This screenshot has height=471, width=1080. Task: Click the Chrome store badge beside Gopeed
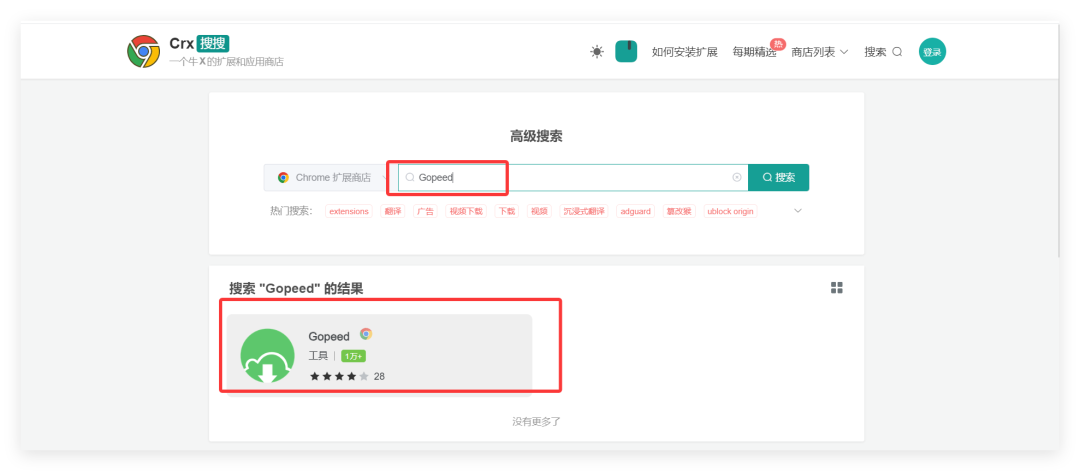[x=366, y=334]
